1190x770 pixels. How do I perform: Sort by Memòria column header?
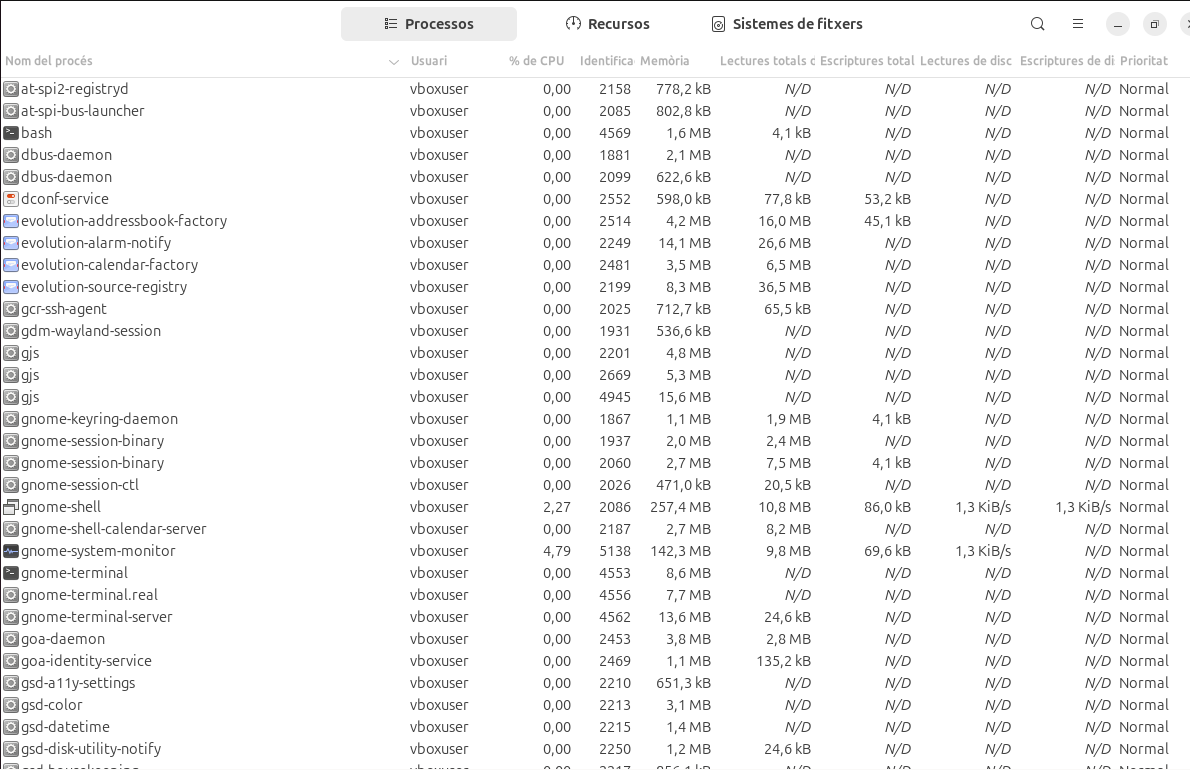[664, 61]
